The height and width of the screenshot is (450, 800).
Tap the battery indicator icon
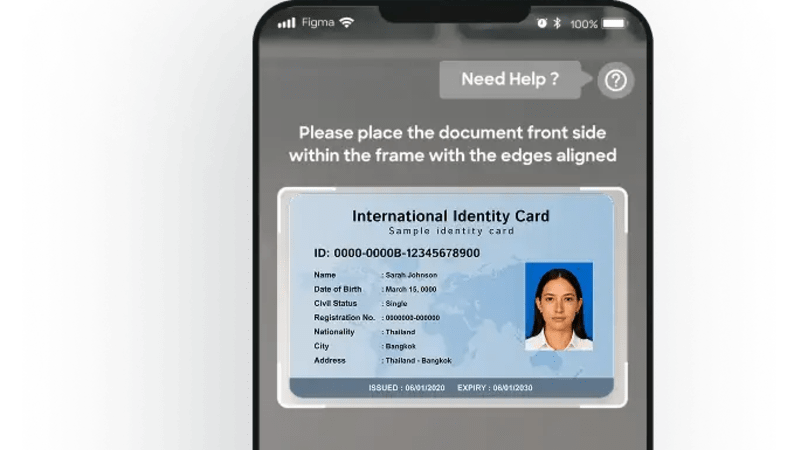(x=614, y=23)
